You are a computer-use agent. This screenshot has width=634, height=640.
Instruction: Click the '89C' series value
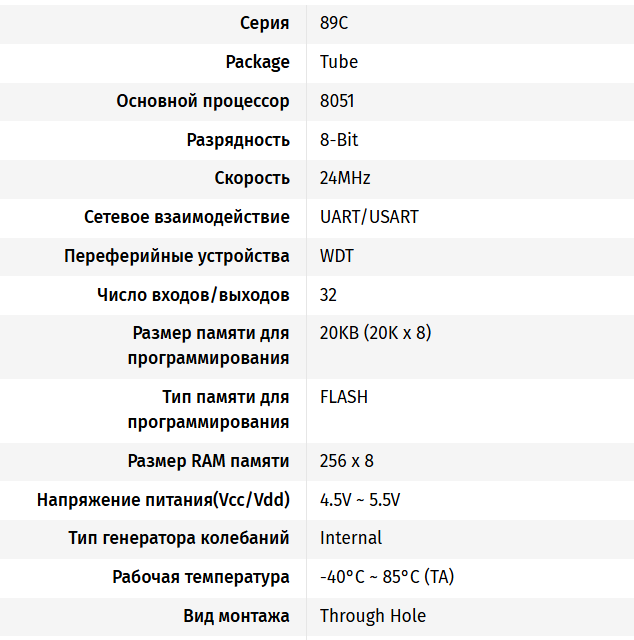335,23
